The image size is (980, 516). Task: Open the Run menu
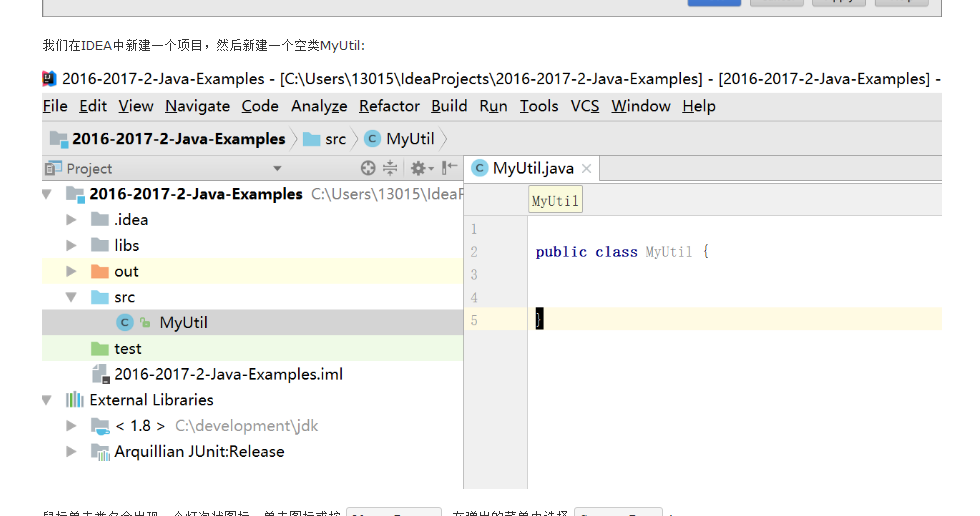pos(493,106)
